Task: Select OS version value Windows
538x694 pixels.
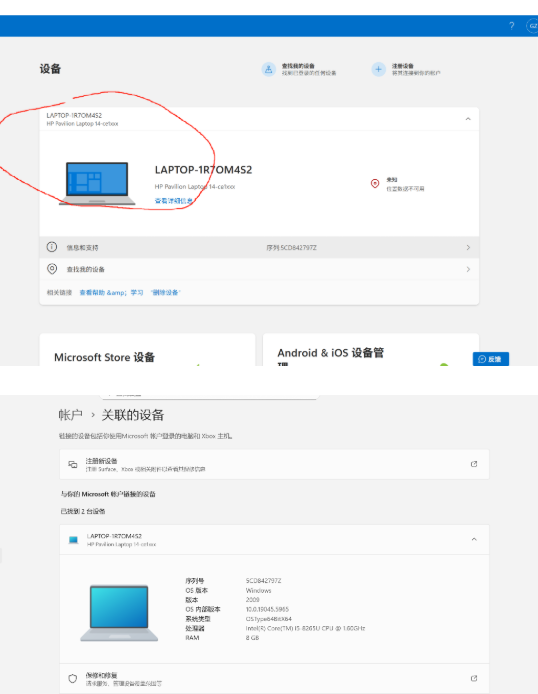Action: 258,590
